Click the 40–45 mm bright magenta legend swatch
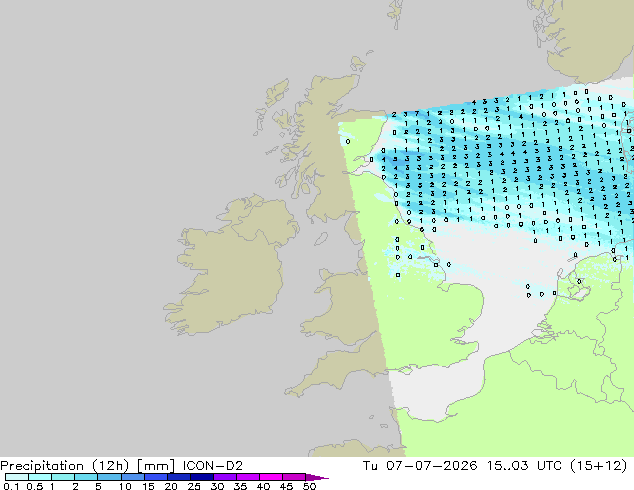This screenshot has width=634, height=490. click(x=271, y=477)
